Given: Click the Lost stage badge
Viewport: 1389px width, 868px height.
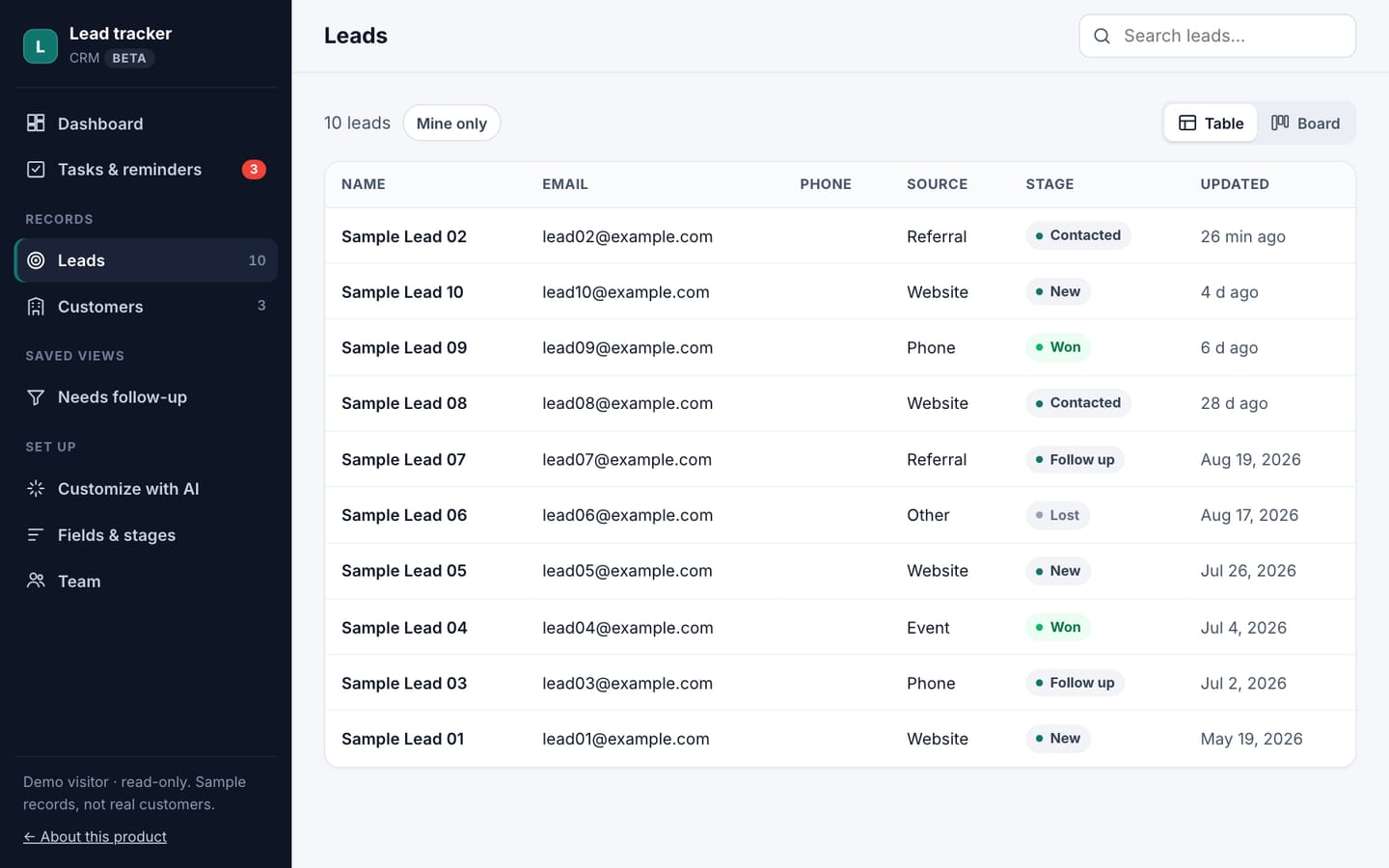Looking at the screenshot, I should pos(1057,515).
